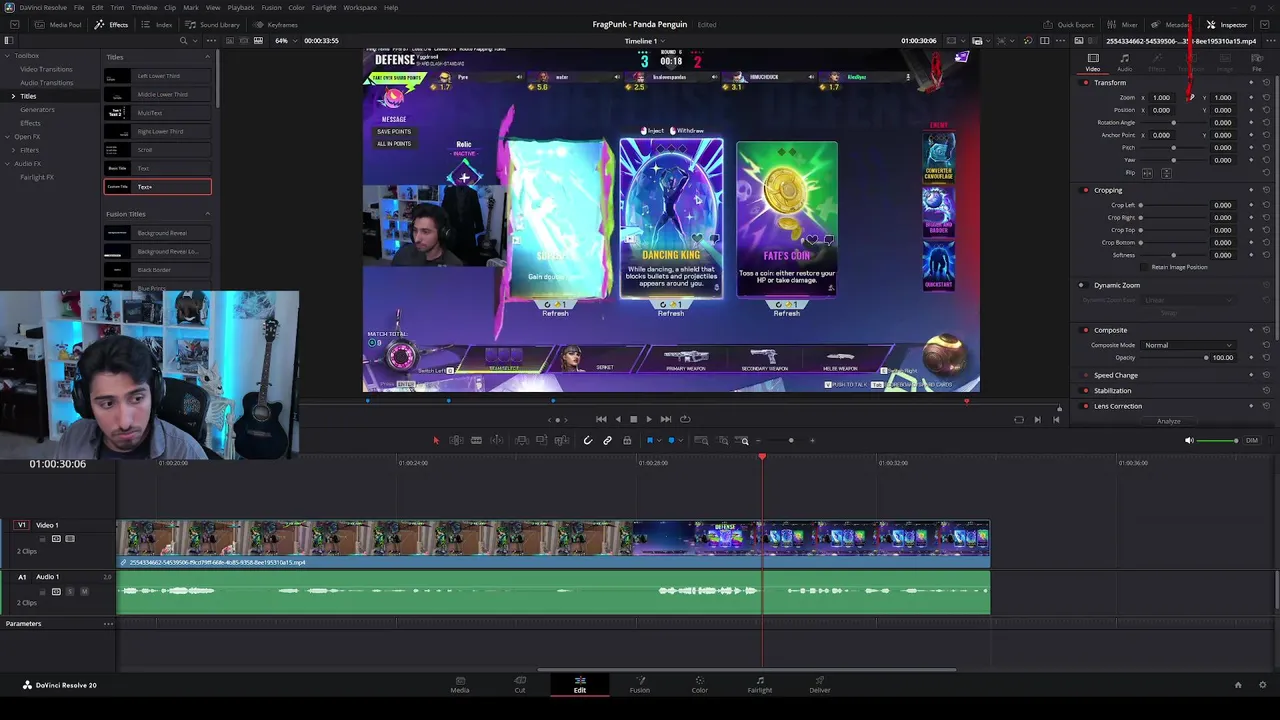Collapse the Audio FX section
Screen dimensions: 1280x720
pos(5,164)
